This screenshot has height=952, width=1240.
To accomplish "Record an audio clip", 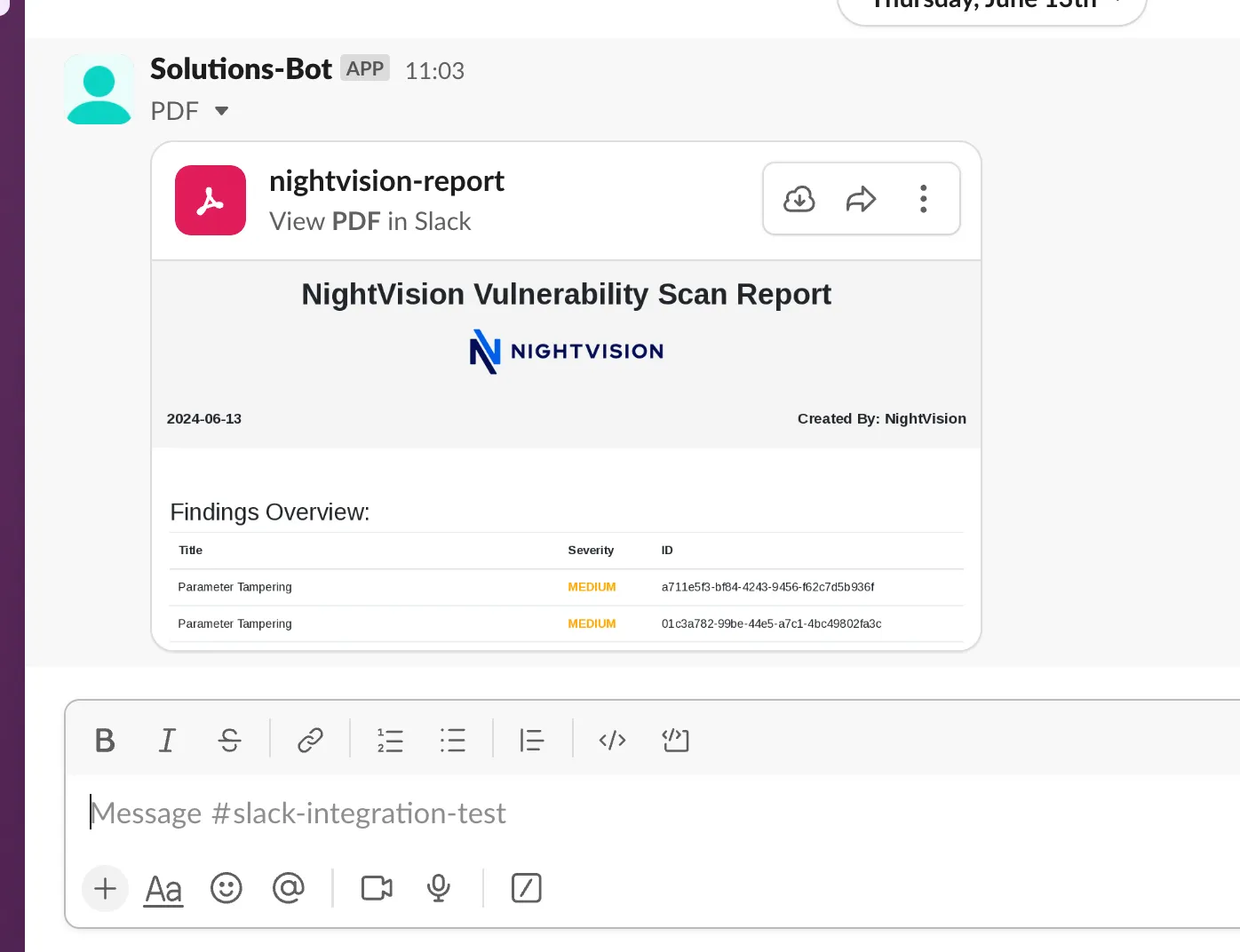I will point(439,888).
